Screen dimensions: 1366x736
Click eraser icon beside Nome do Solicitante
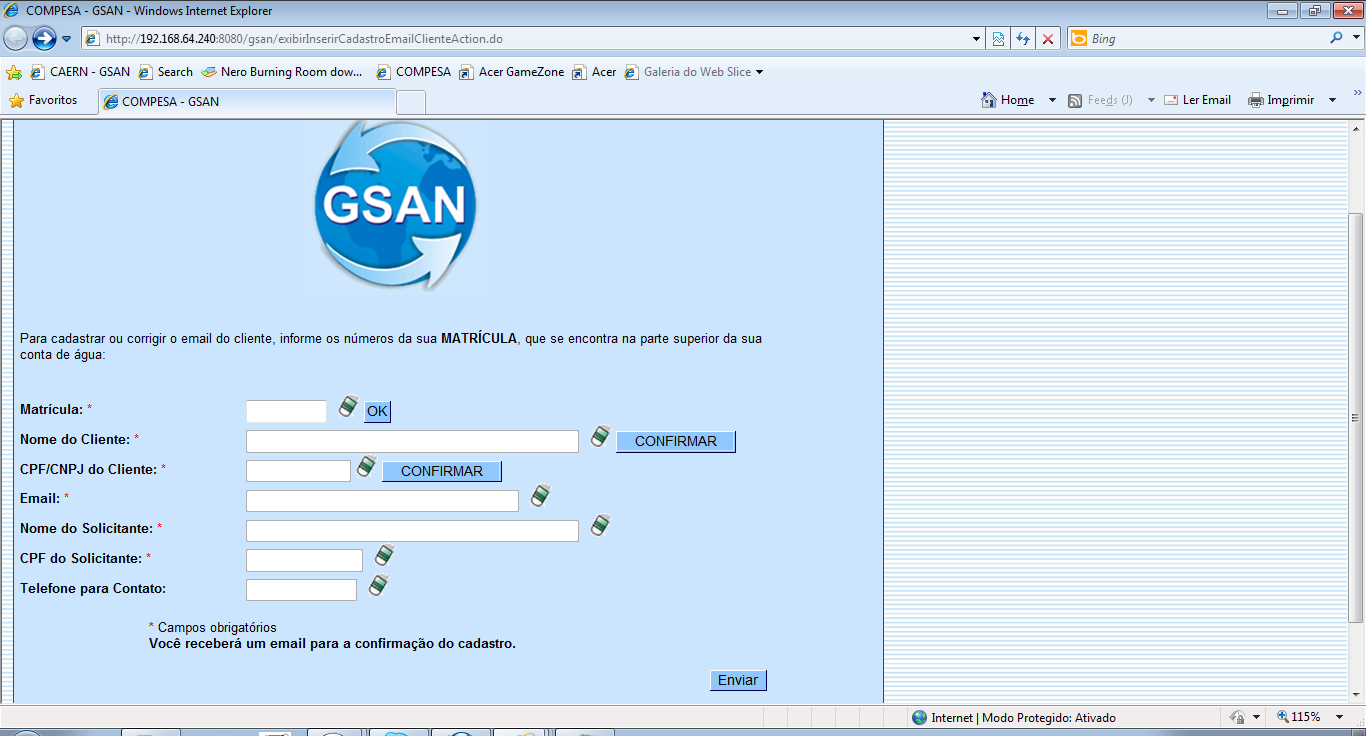600,525
